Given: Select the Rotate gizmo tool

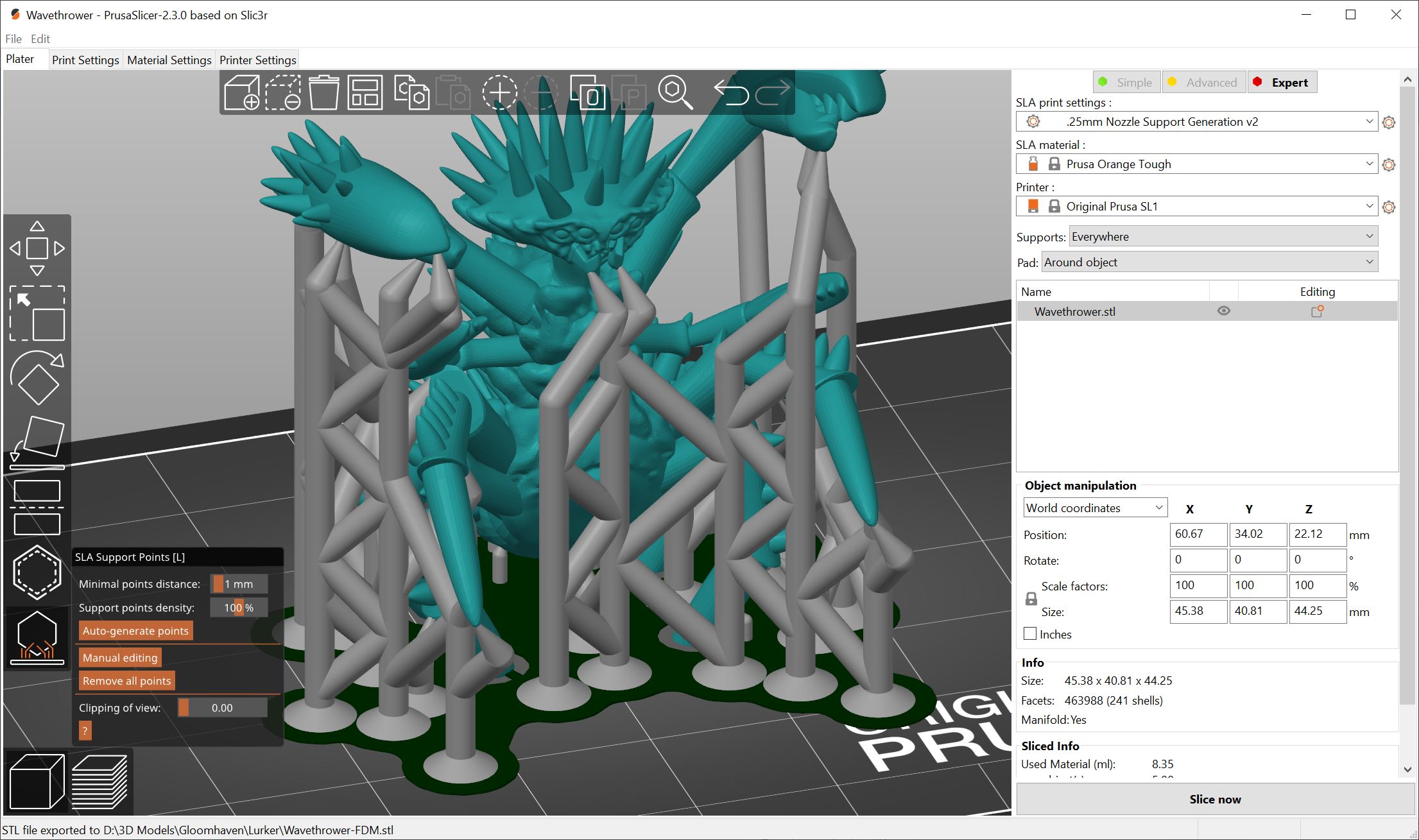Looking at the screenshot, I should point(37,378).
